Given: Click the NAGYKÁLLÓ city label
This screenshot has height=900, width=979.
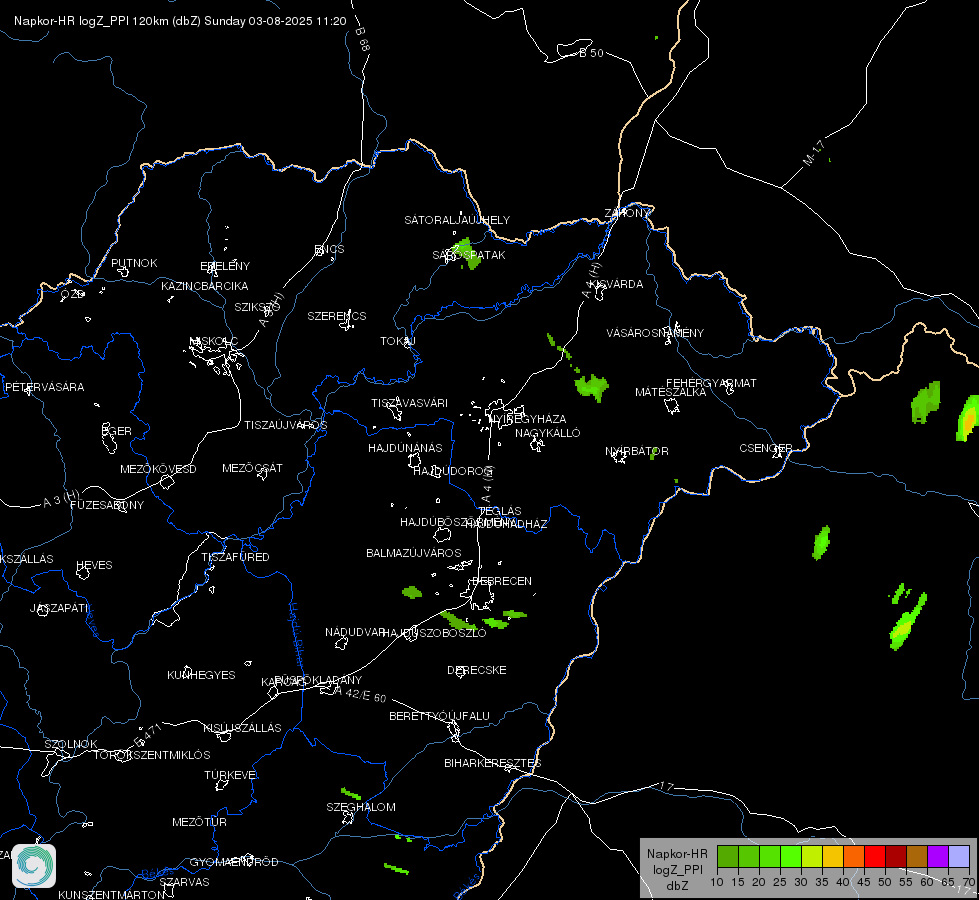Looking at the screenshot, I should point(548,433).
